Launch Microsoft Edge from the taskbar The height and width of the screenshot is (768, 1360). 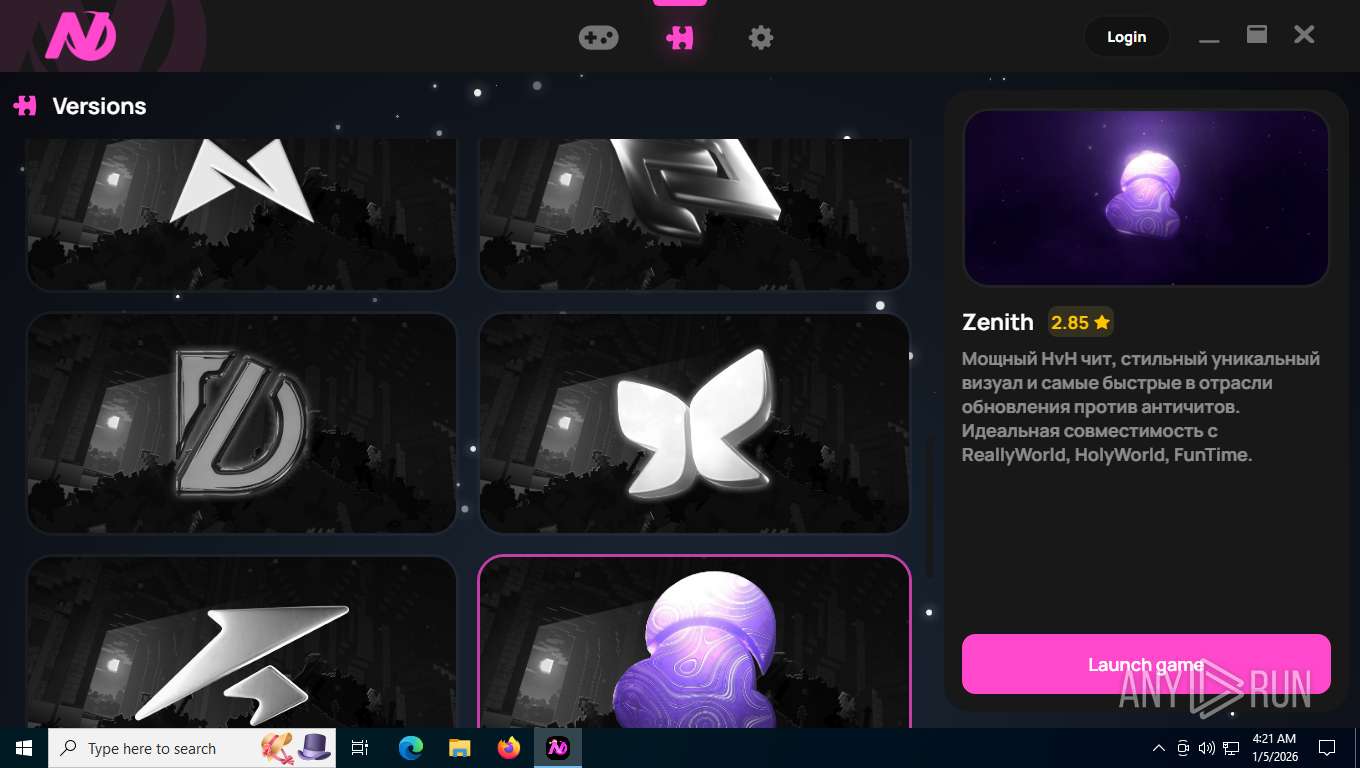pyautogui.click(x=410, y=748)
